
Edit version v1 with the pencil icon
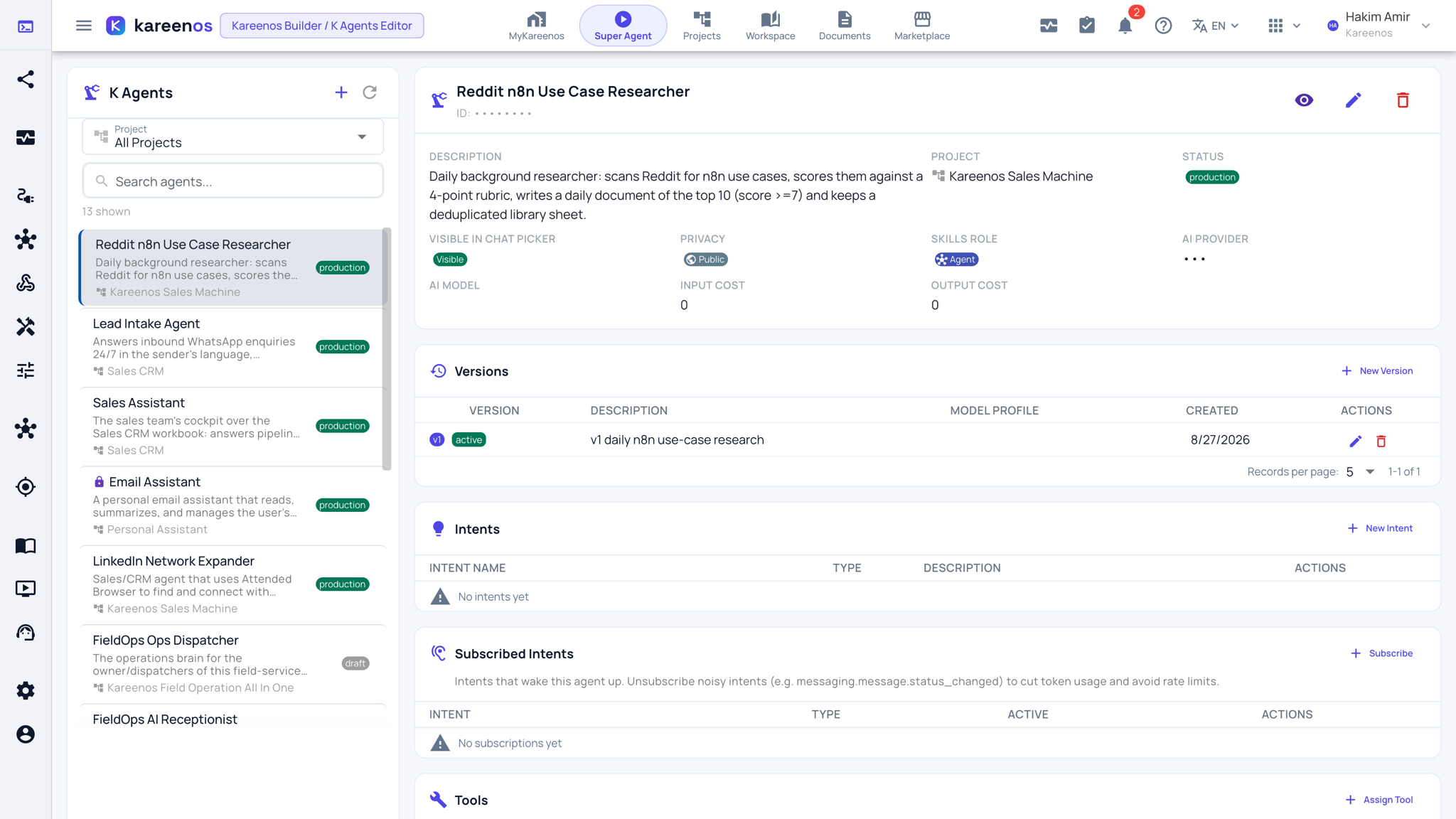[1356, 441]
